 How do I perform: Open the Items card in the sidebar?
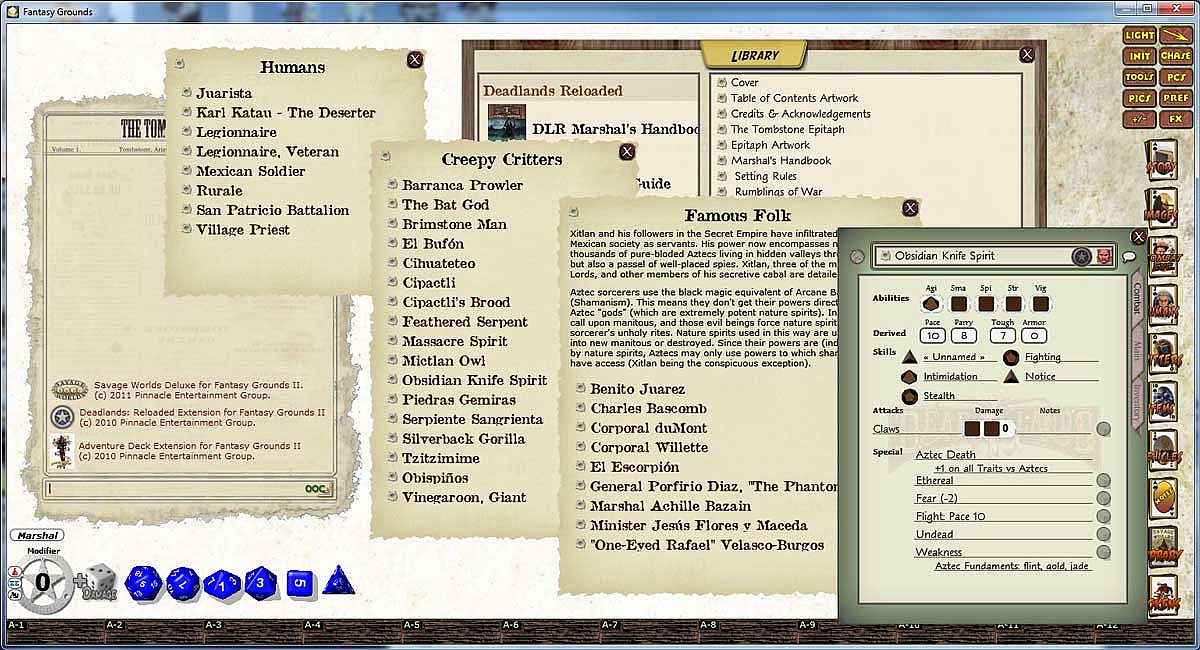[x=1163, y=402]
